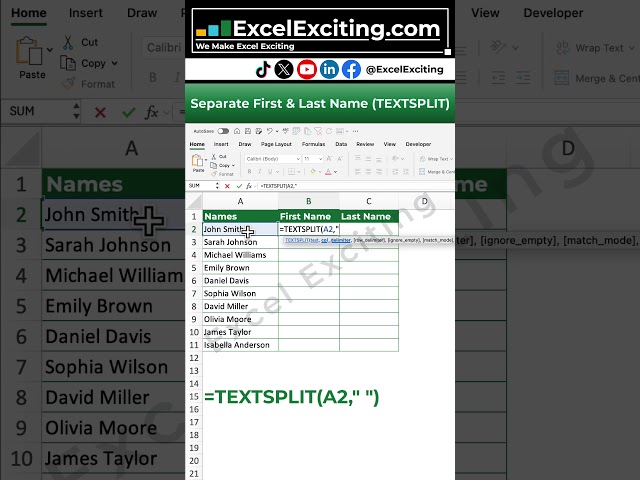This screenshot has height=480, width=640.
Task: Select the Emily Brown cell in the enlarged background sheet
Action: pyautogui.click(x=113, y=306)
